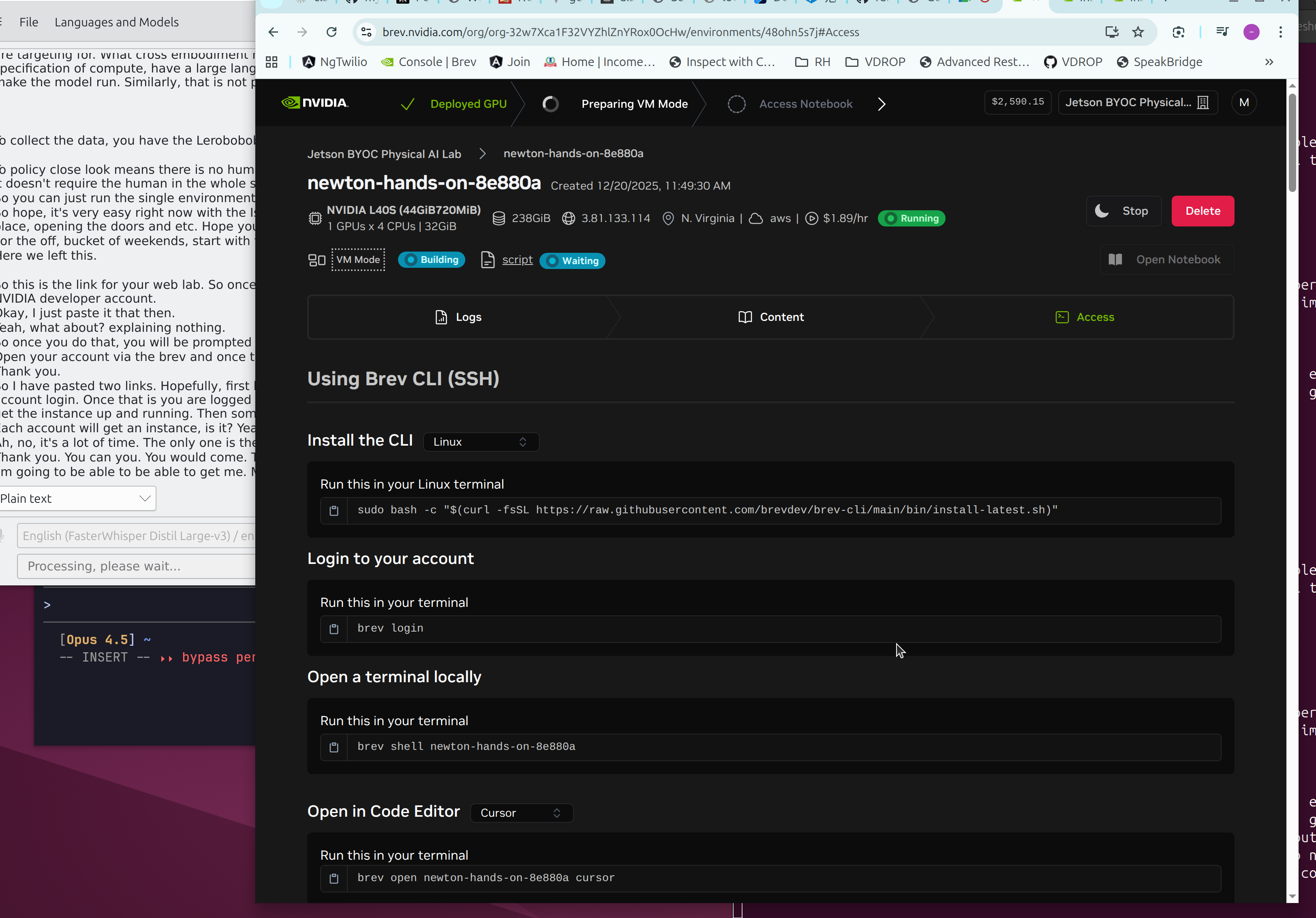Reload the Brev environment page
The height and width of the screenshot is (918, 1316).
click(x=331, y=32)
